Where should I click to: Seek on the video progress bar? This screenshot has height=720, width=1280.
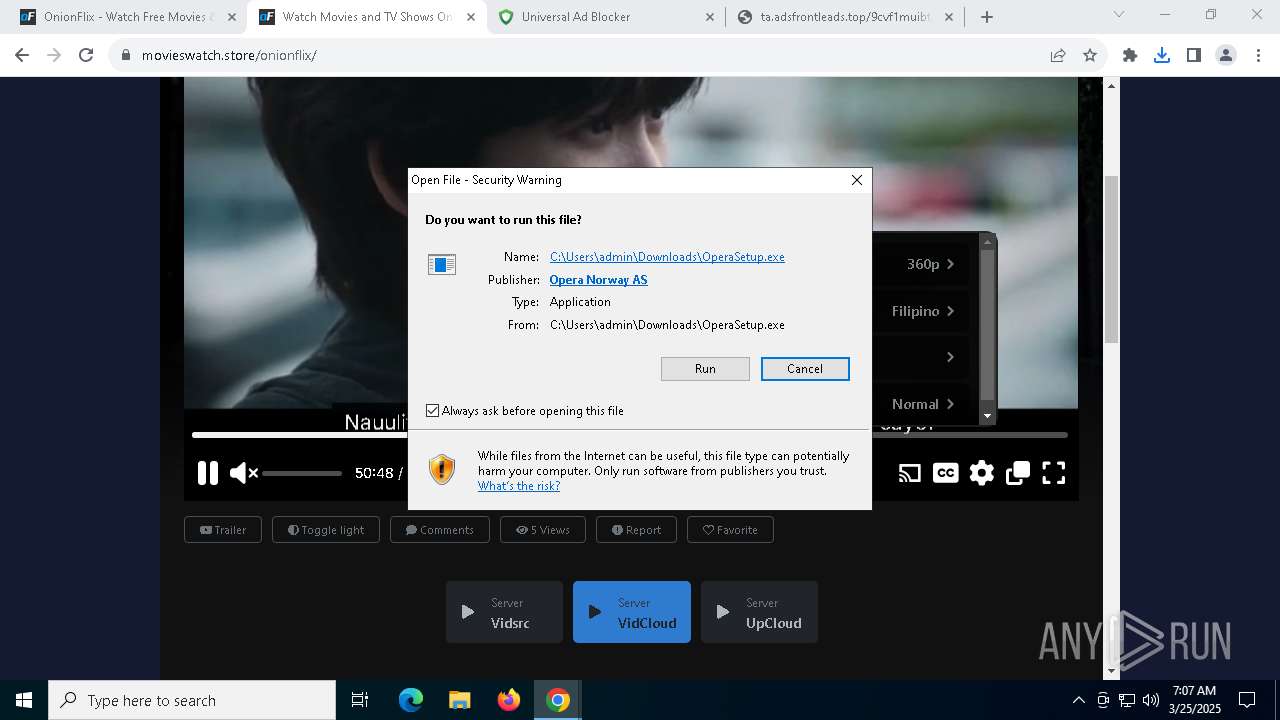pos(630,435)
